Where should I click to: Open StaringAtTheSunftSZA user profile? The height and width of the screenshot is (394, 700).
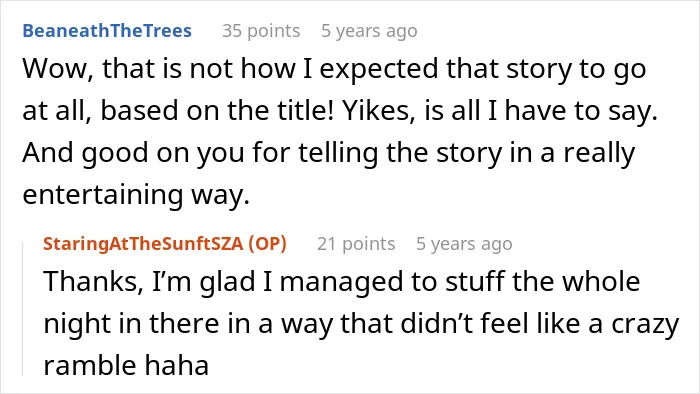[143, 244]
